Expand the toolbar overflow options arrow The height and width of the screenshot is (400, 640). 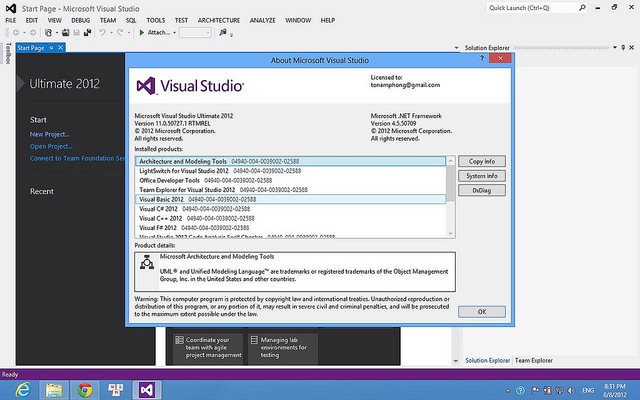pos(231,35)
